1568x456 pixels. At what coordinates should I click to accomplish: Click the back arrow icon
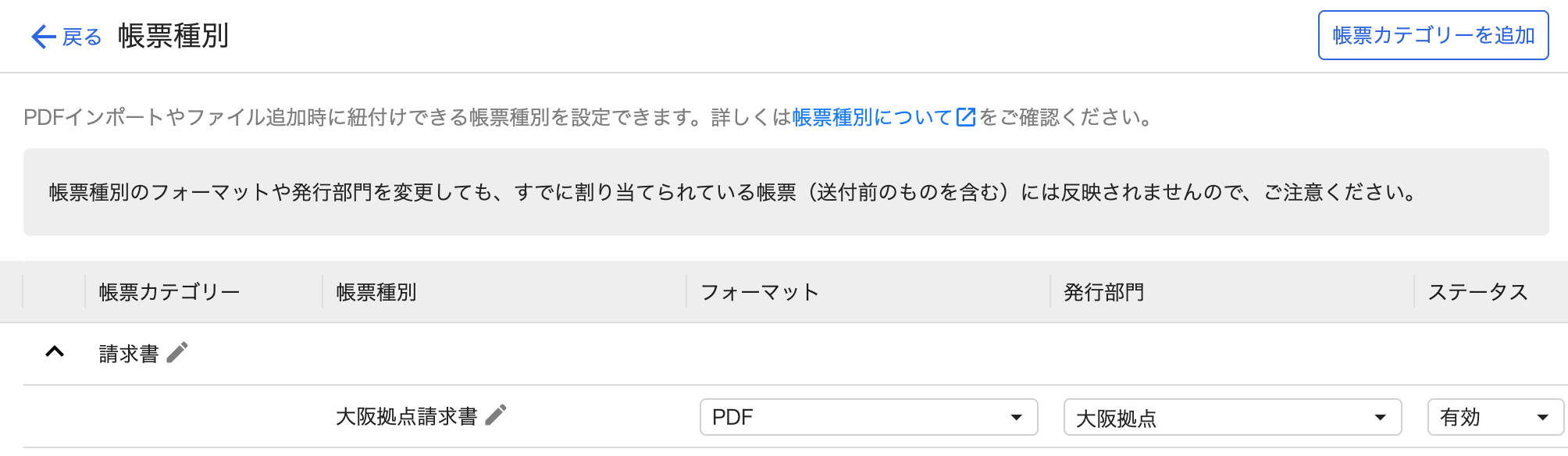point(43,37)
